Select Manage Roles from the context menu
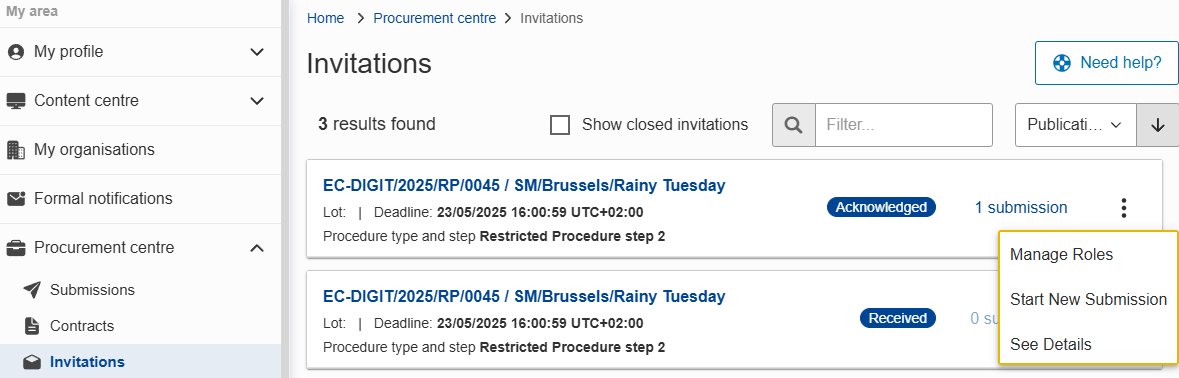 pyautogui.click(x=1061, y=255)
